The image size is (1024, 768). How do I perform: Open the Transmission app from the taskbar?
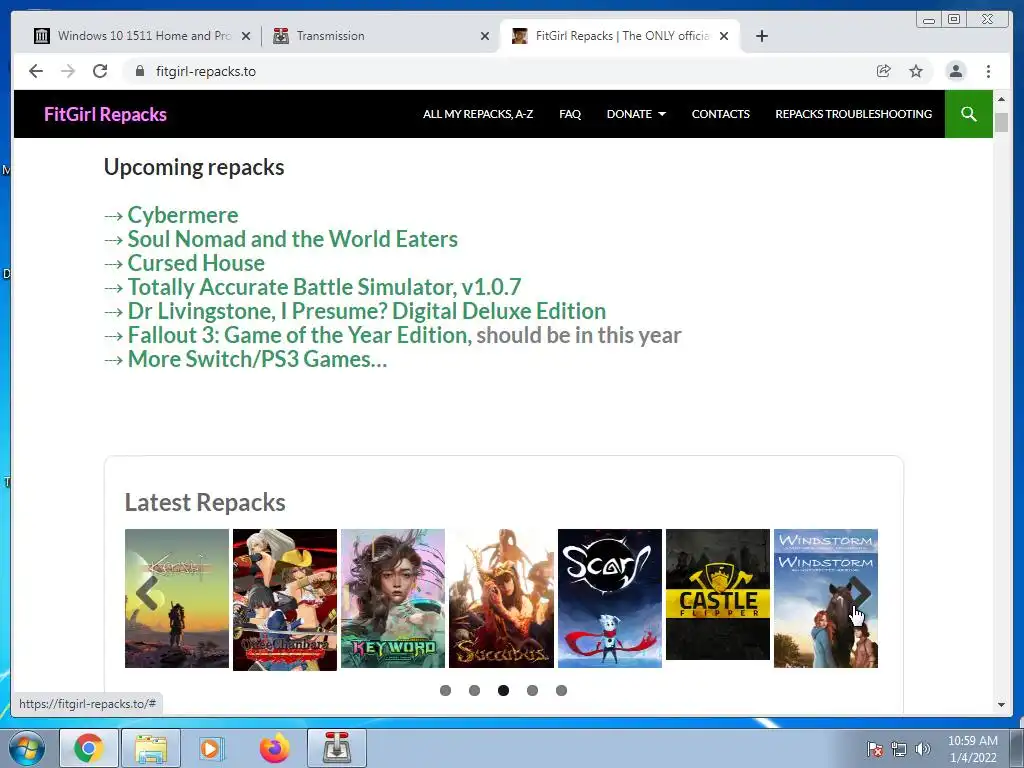click(336, 748)
